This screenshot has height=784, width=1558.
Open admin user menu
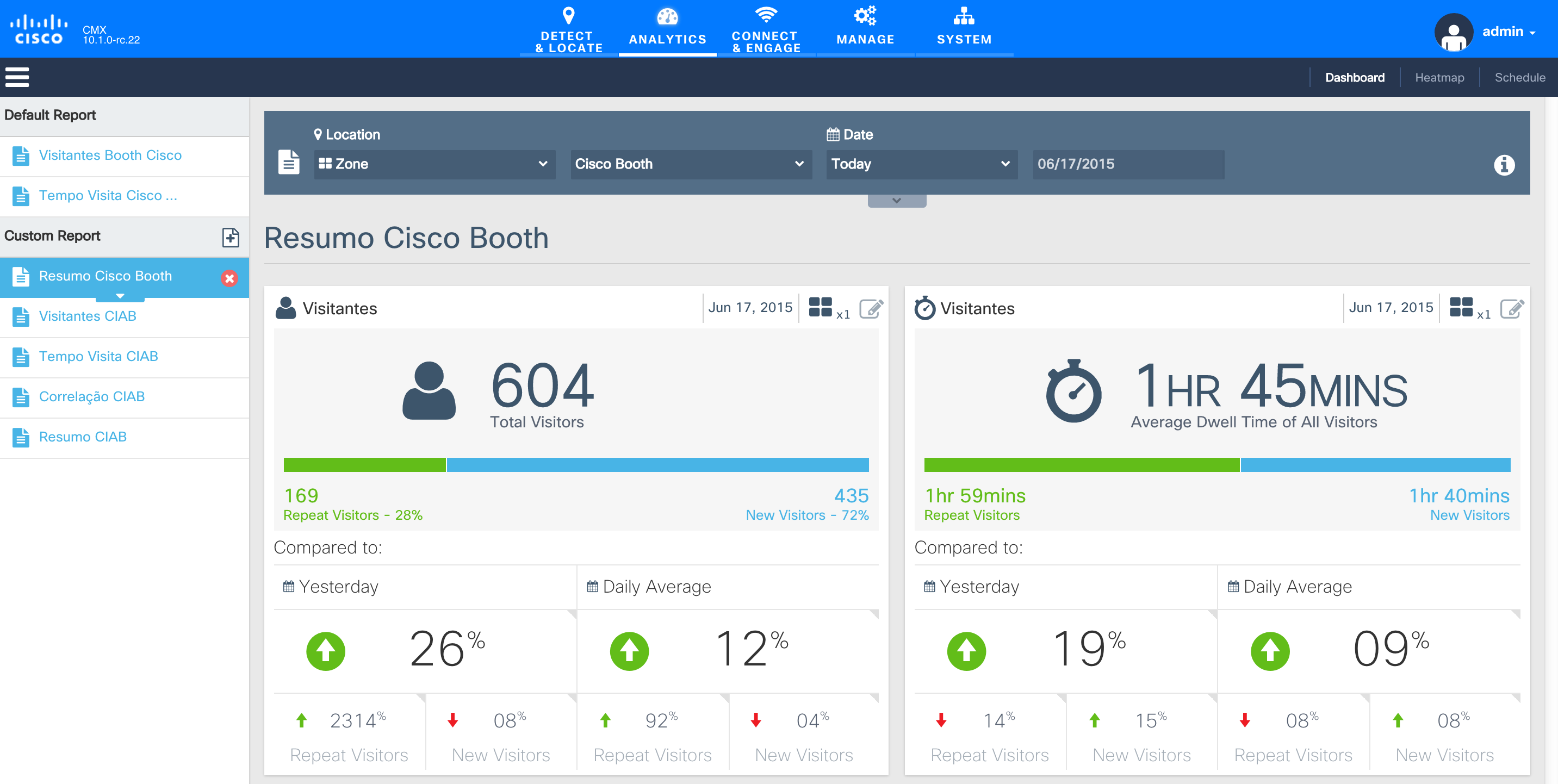point(1509,32)
